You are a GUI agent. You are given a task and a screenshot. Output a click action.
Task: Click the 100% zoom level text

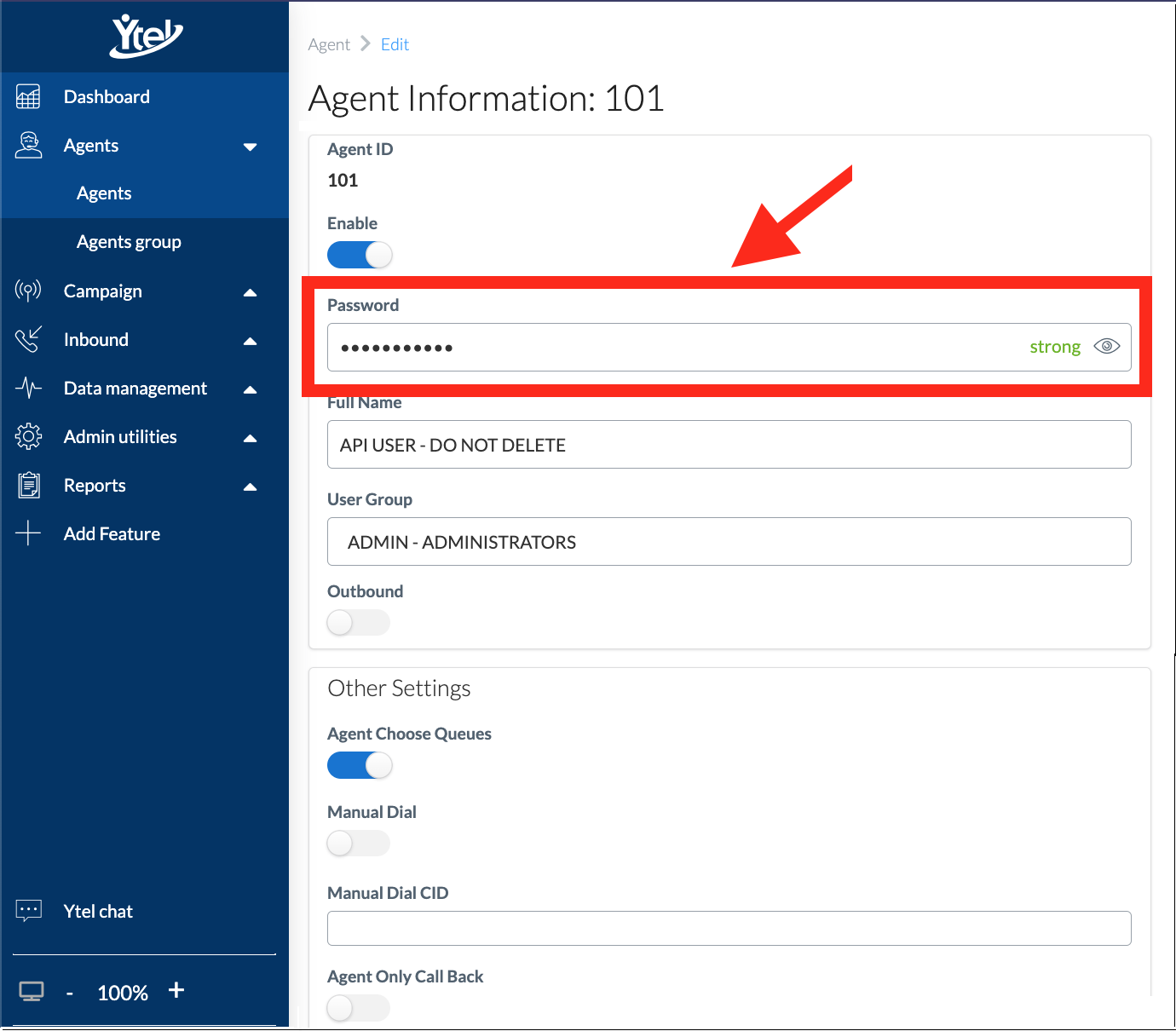click(x=123, y=993)
